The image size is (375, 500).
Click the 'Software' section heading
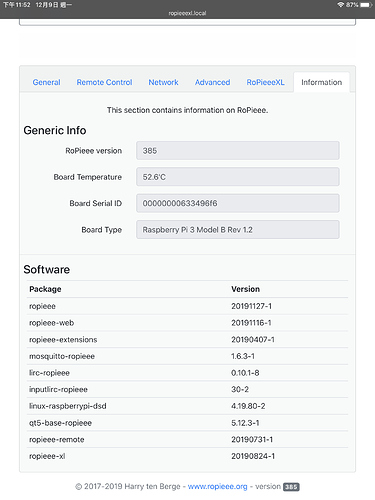(47, 269)
